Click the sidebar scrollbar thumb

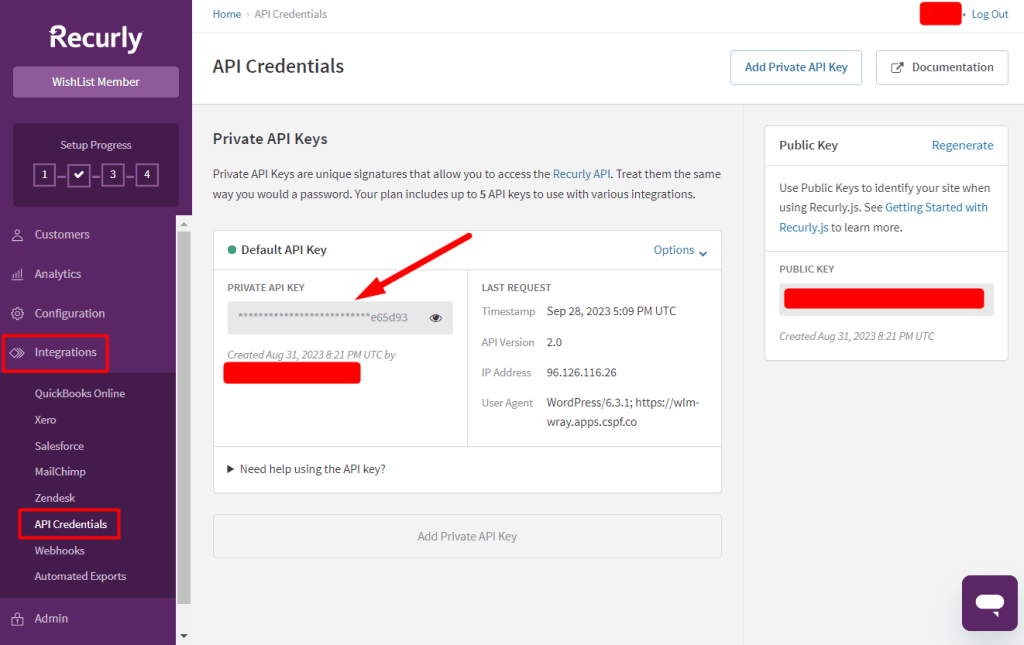point(184,418)
